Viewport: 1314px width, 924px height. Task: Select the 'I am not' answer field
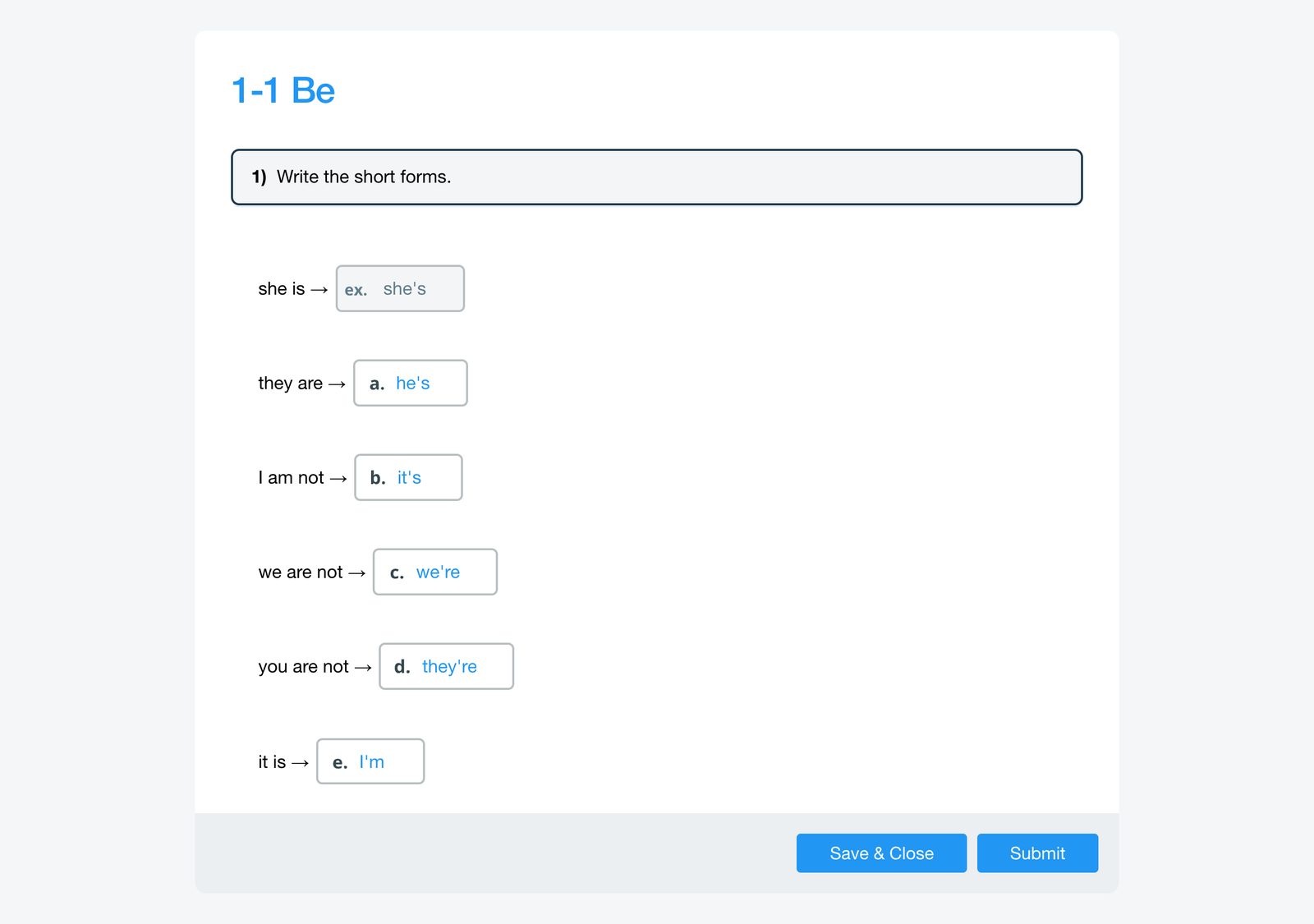[408, 477]
